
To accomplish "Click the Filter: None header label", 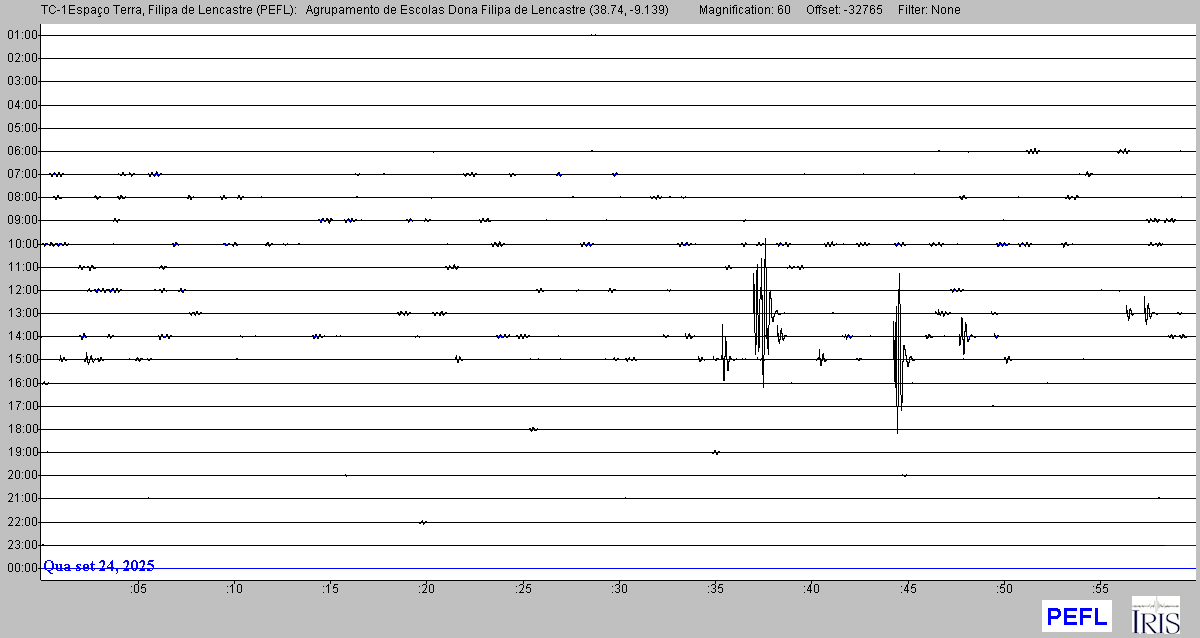I will tap(930, 10).
